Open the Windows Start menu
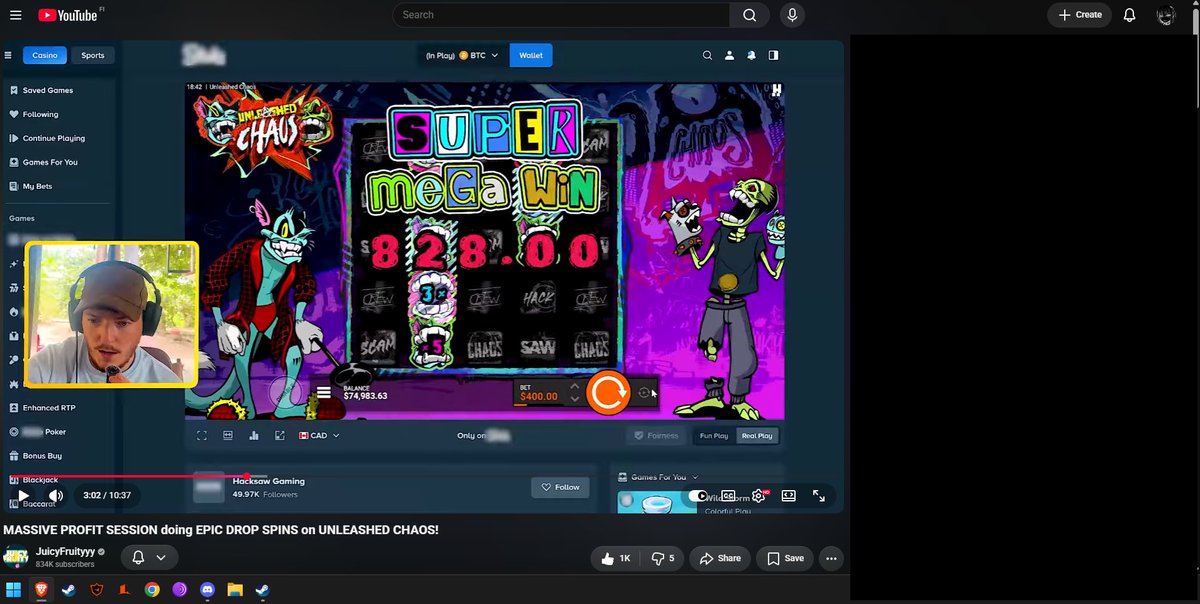The image size is (1200, 604). pyautogui.click(x=14, y=589)
